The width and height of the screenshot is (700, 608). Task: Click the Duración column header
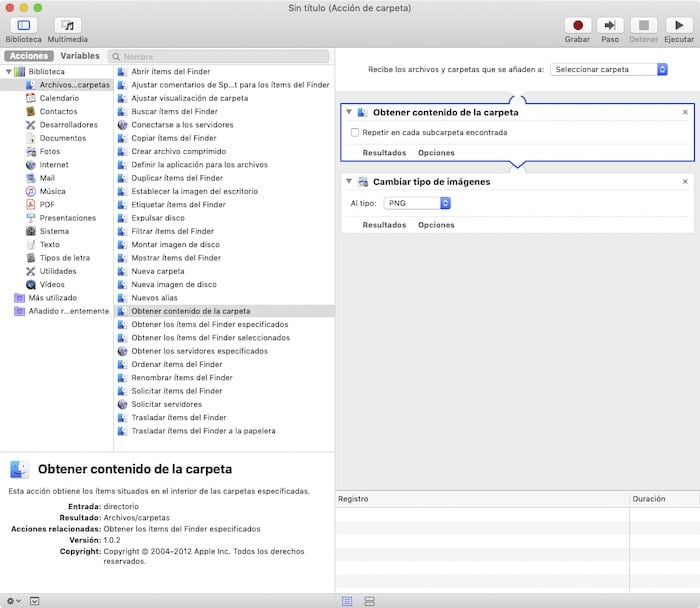[650, 498]
